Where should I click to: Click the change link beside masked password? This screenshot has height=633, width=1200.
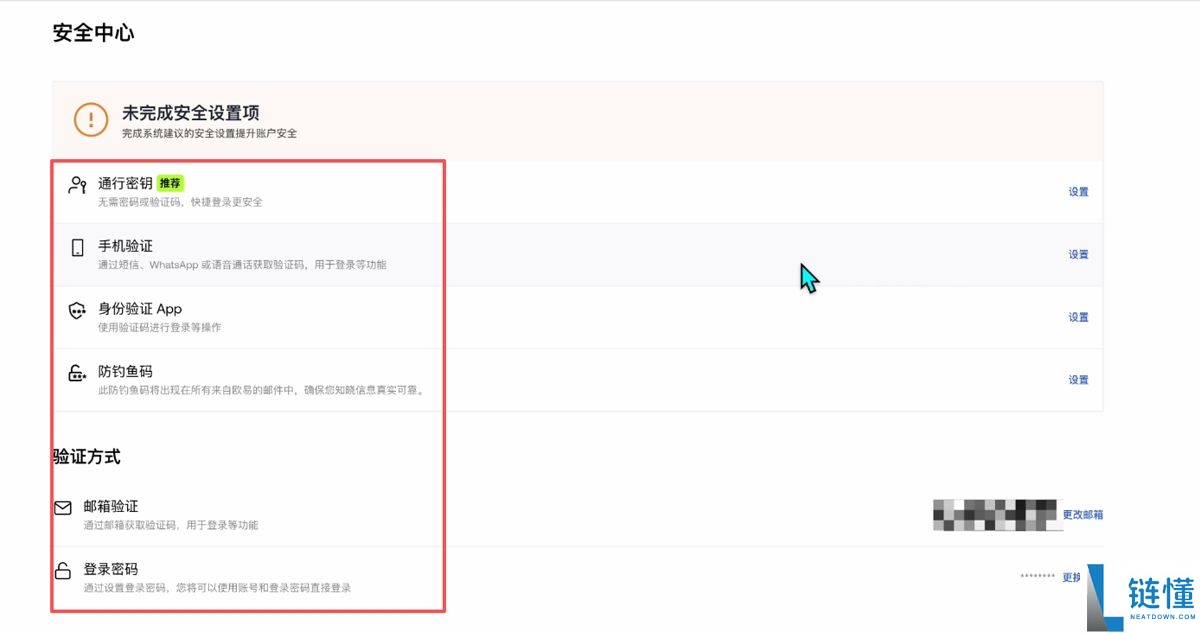pyautogui.click(x=1071, y=577)
